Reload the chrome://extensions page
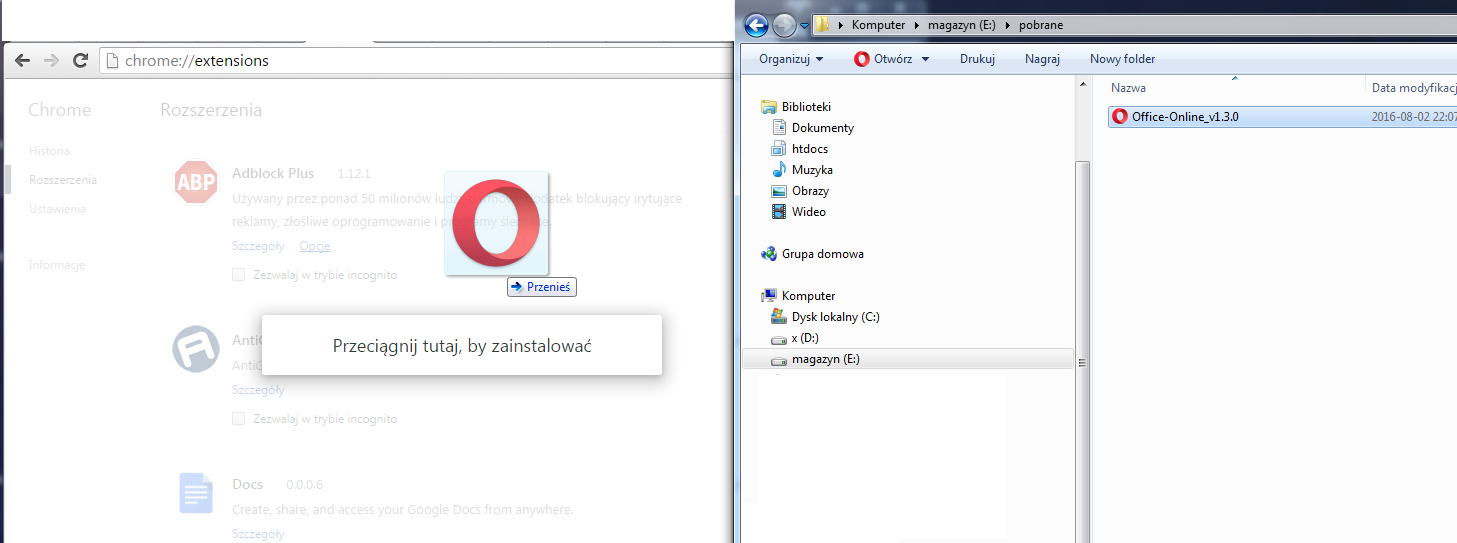1457x543 pixels. click(x=81, y=60)
